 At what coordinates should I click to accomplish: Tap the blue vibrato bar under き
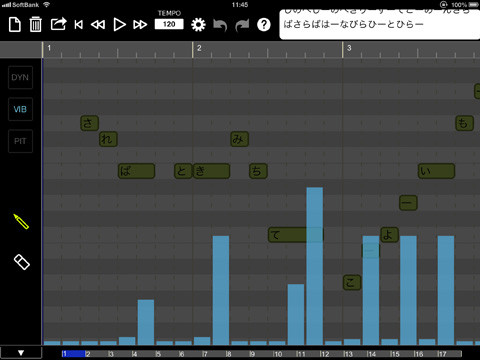coord(221,290)
